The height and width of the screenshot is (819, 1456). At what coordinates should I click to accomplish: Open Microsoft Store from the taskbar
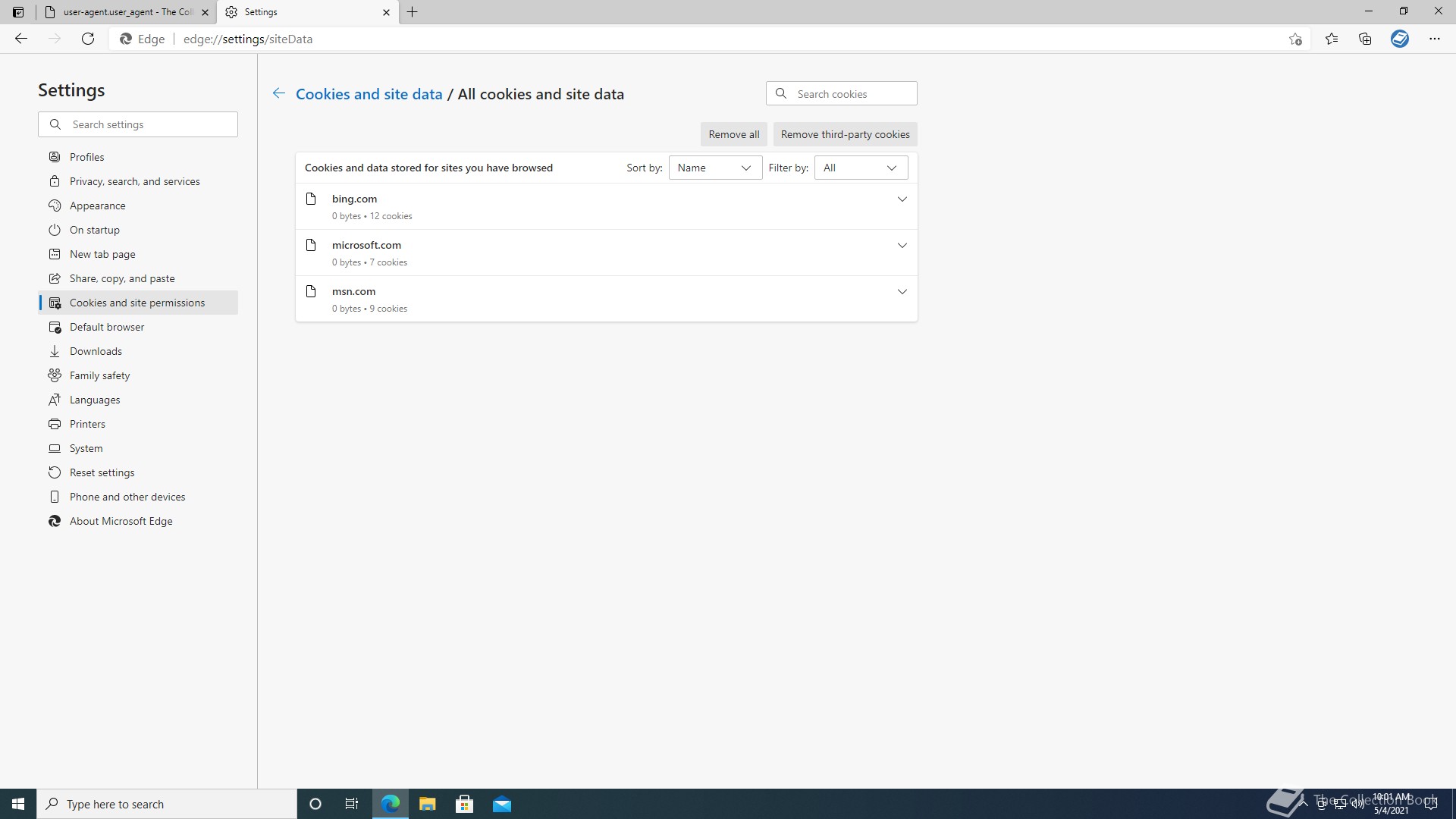464,804
